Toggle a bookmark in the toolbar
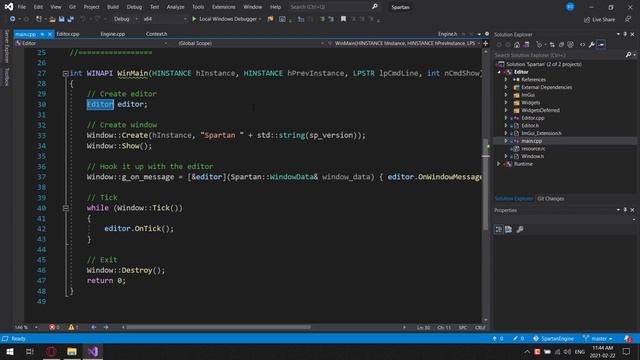Screen dimensions: 640x360 point(343,19)
